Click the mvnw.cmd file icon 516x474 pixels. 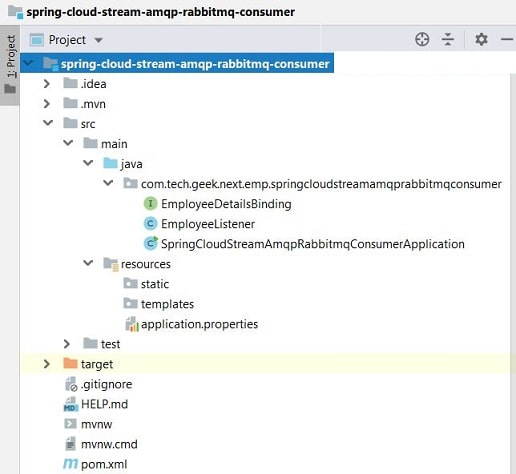coord(70,444)
